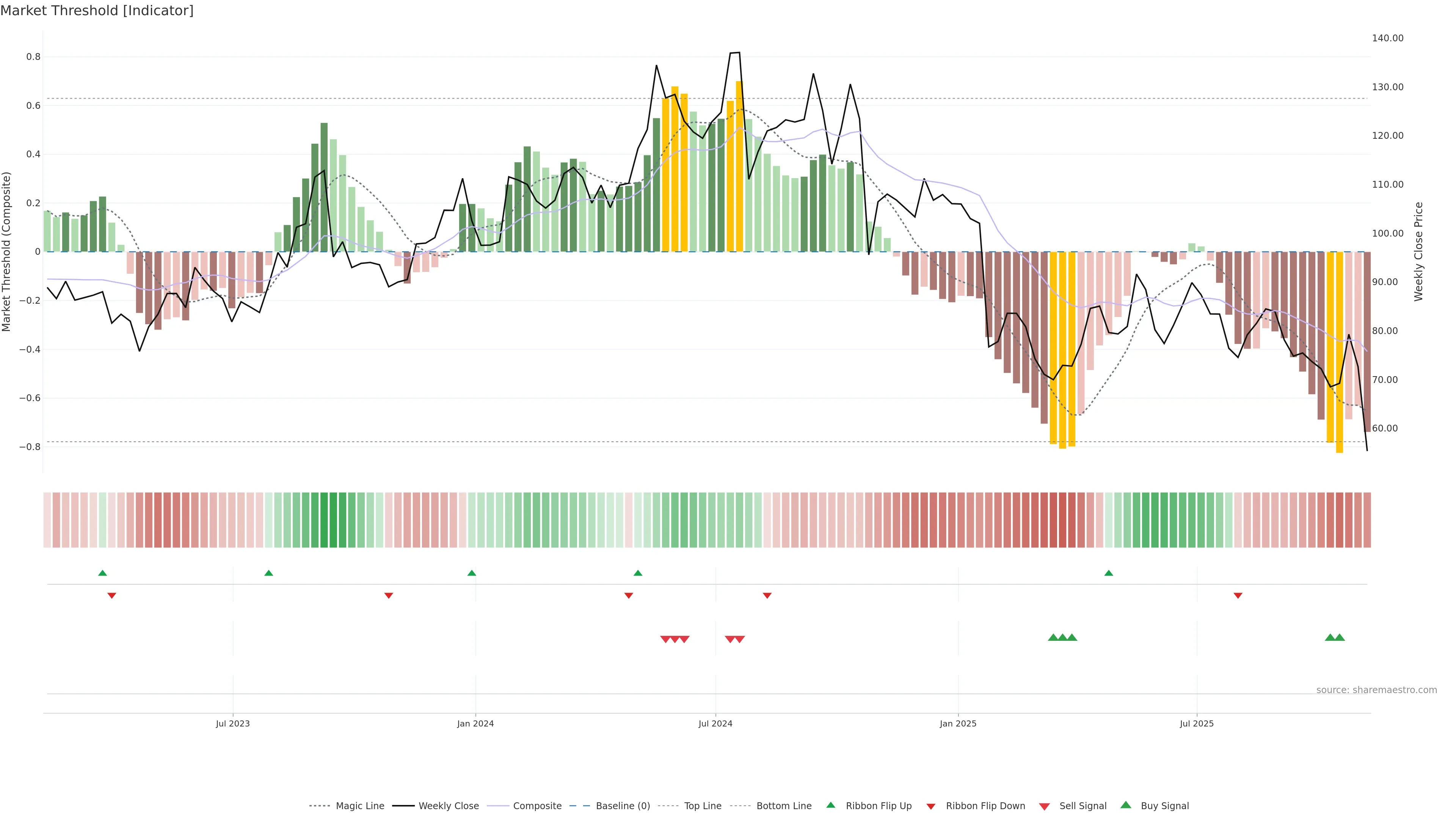
Task: Hide the Baseline (0) legend entry
Action: [x=623, y=806]
